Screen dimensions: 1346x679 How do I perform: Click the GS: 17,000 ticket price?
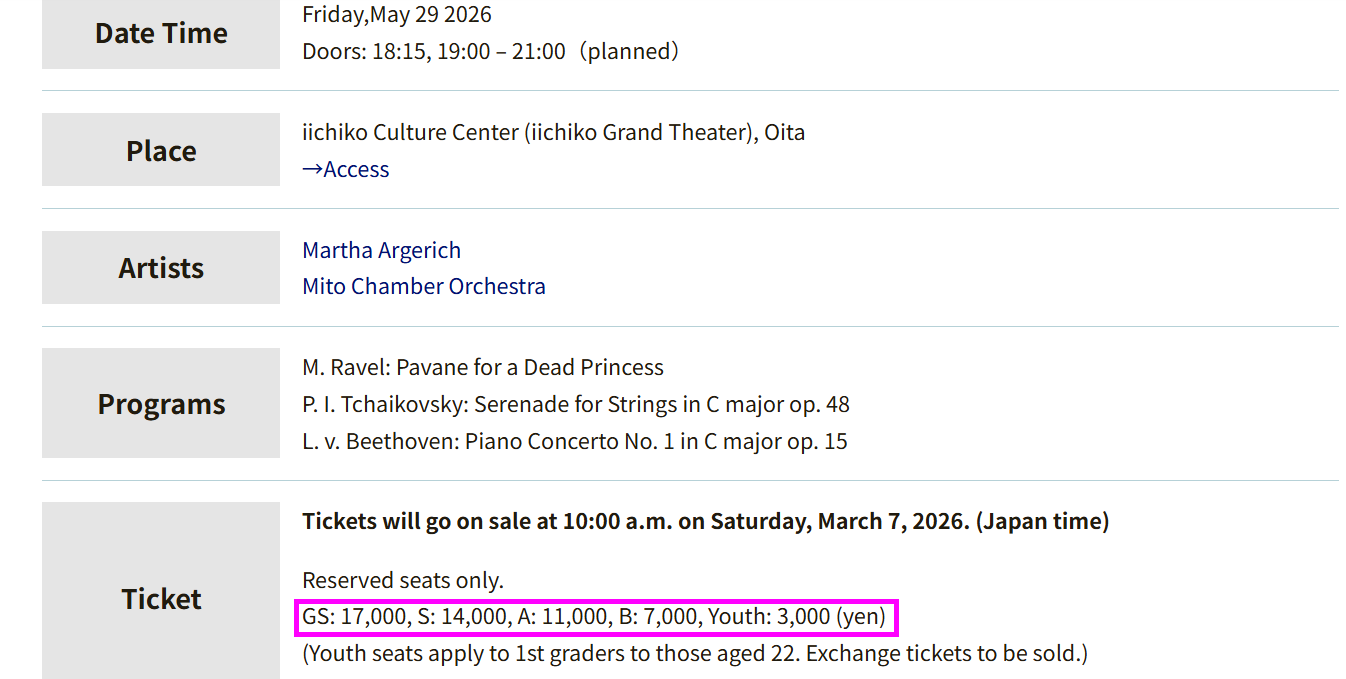click(x=355, y=617)
